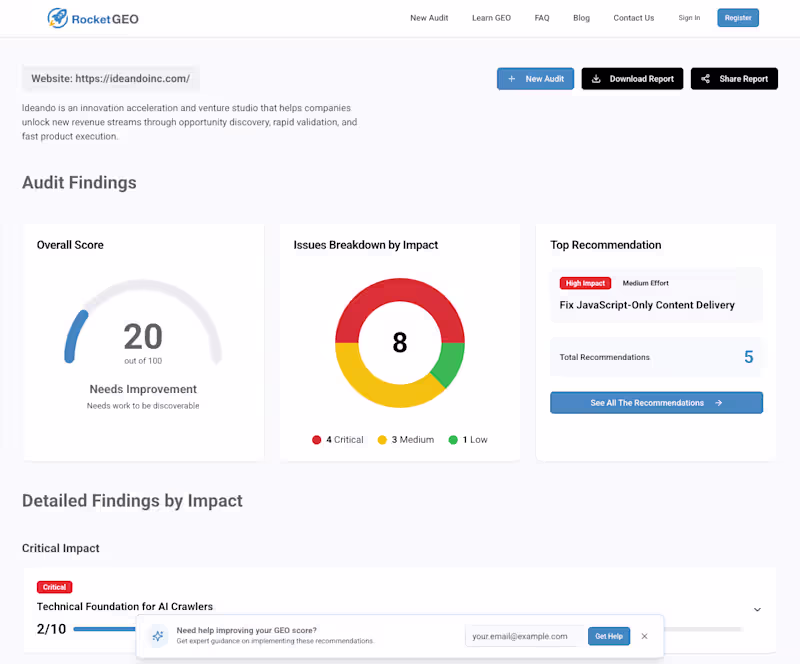The width and height of the screenshot is (800, 664).
Task: Click the email address input field
Action: 524,636
